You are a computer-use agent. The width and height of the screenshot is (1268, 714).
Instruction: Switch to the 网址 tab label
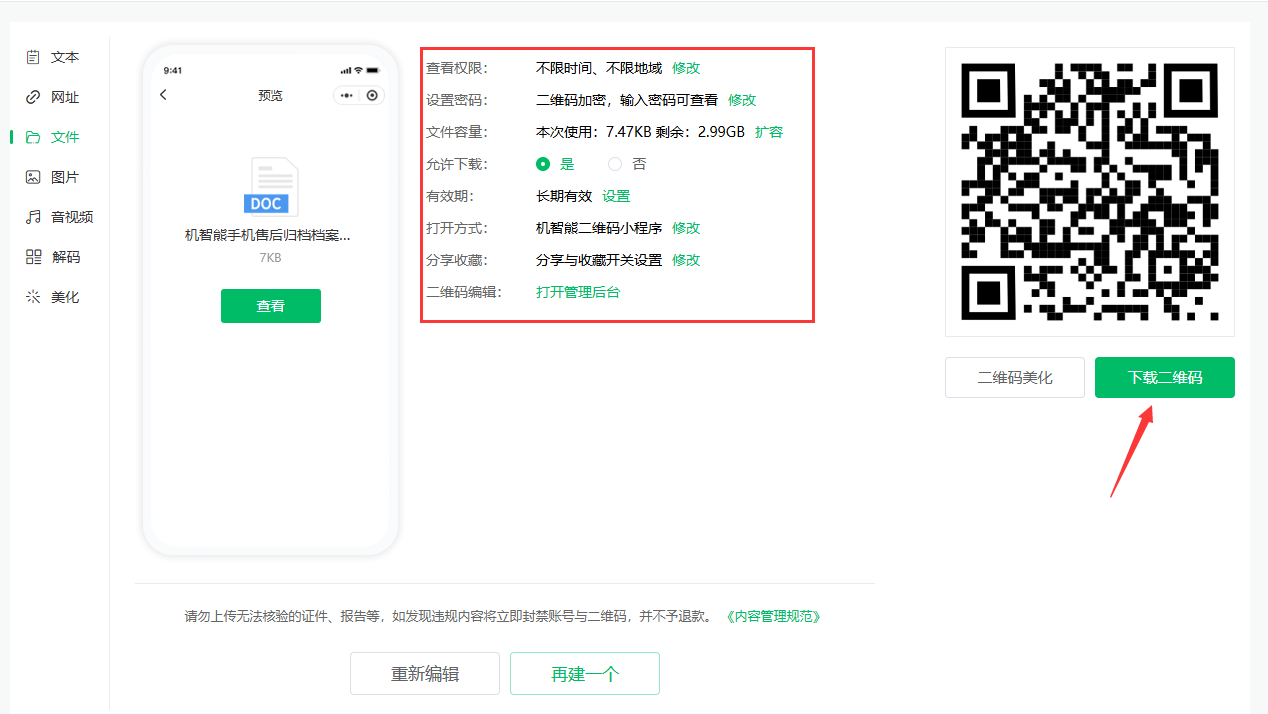(65, 97)
